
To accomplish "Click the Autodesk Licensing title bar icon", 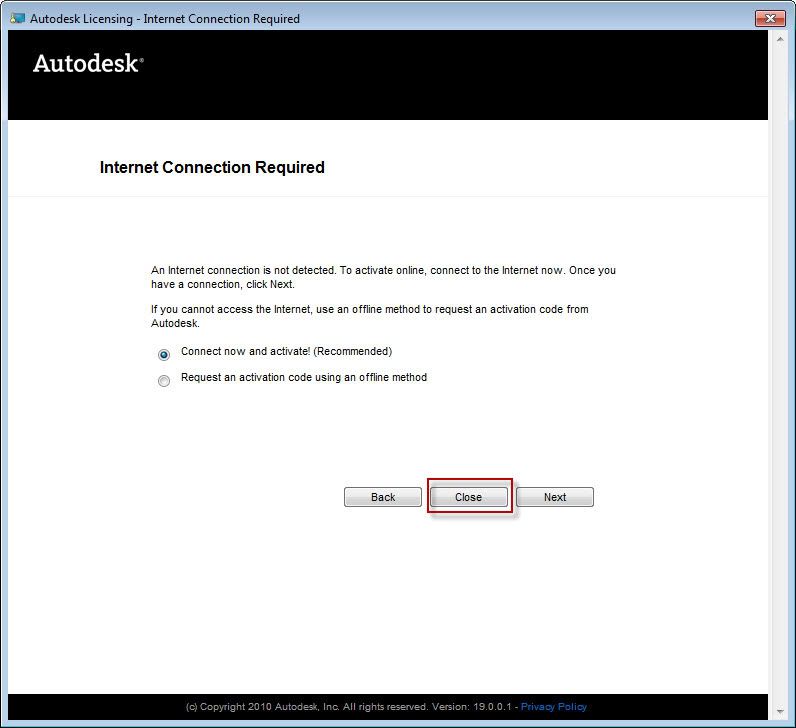I will pos(17,18).
